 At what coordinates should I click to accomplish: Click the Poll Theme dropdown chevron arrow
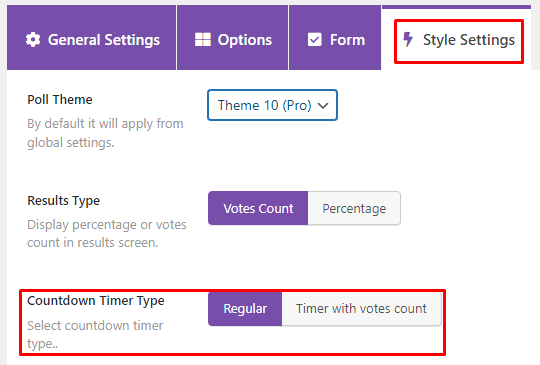tap(323, 106)
